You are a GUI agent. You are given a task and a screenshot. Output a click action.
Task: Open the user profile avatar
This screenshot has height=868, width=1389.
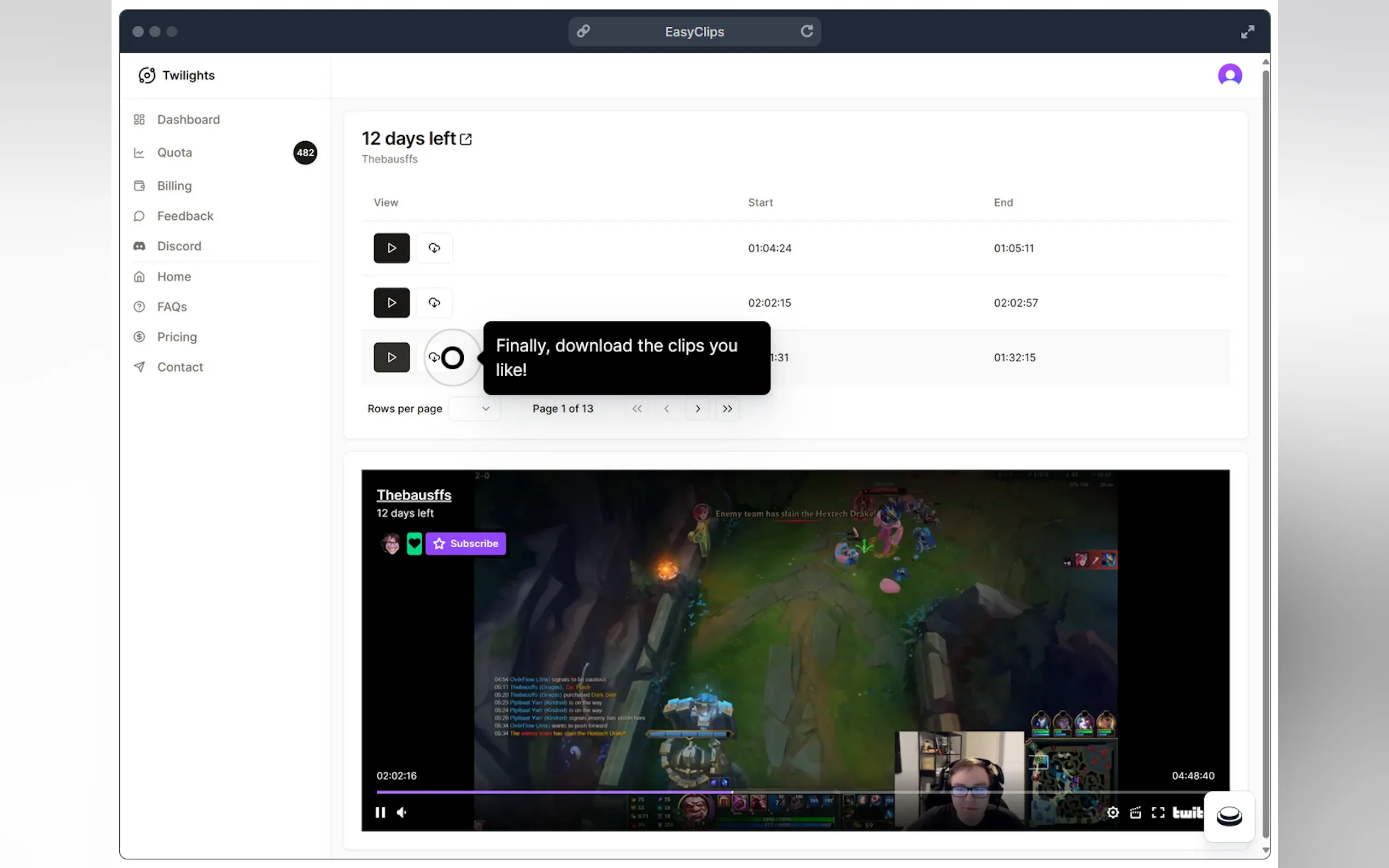point(1229,75)
